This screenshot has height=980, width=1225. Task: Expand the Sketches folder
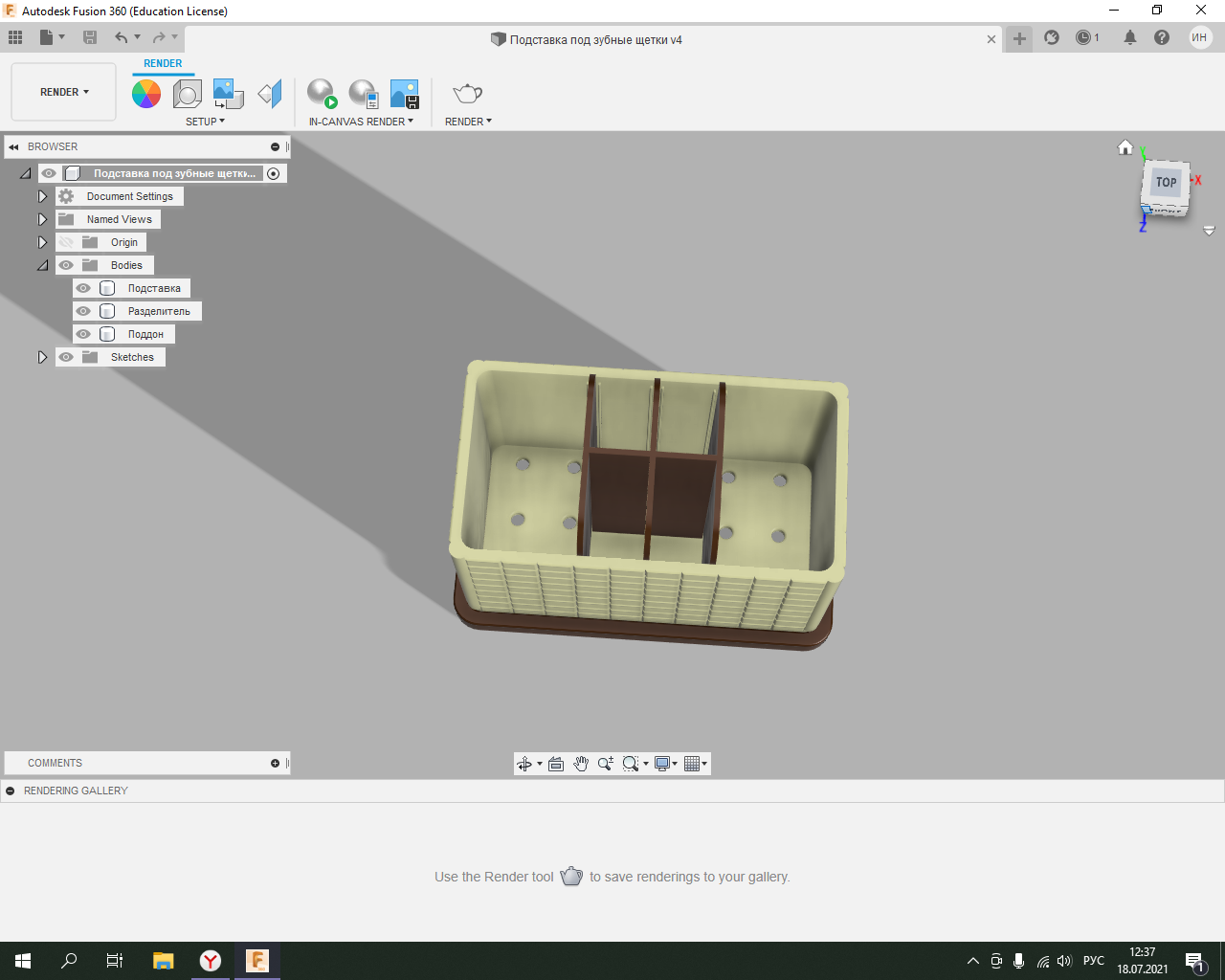(42, 357)
